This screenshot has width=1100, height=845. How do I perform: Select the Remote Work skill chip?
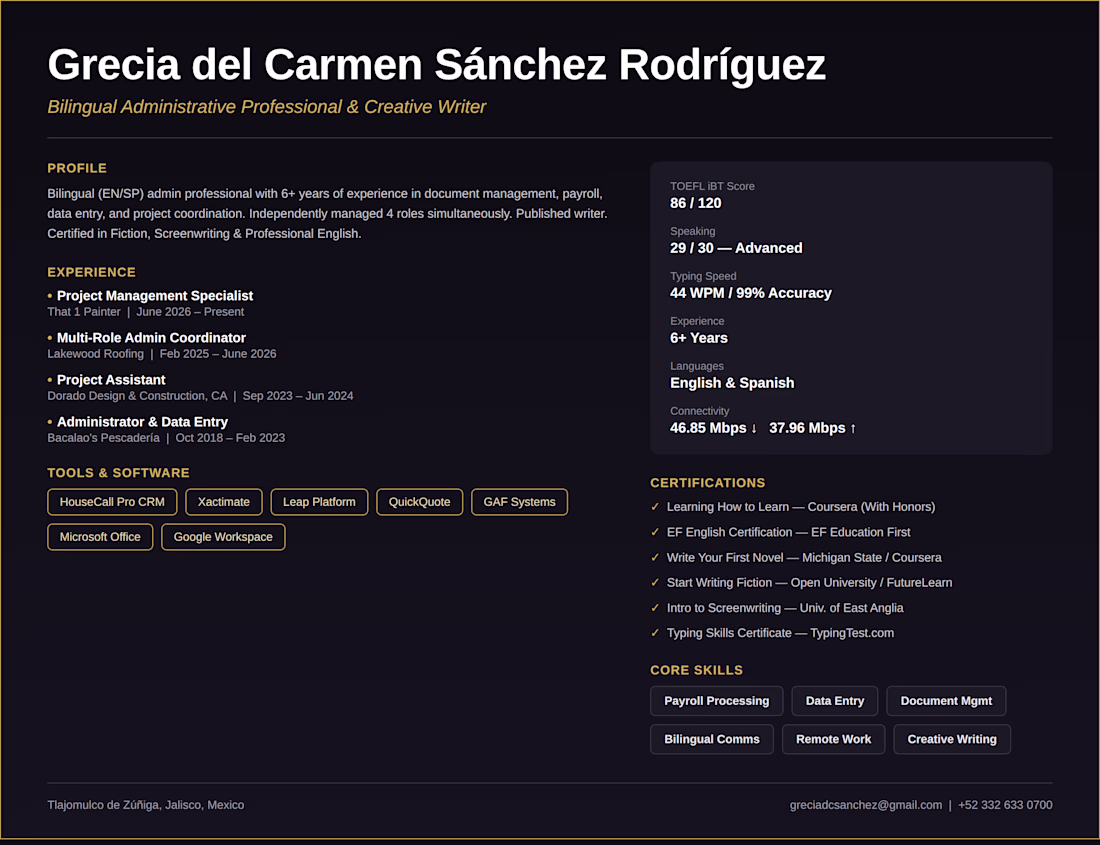click(833, 739)
